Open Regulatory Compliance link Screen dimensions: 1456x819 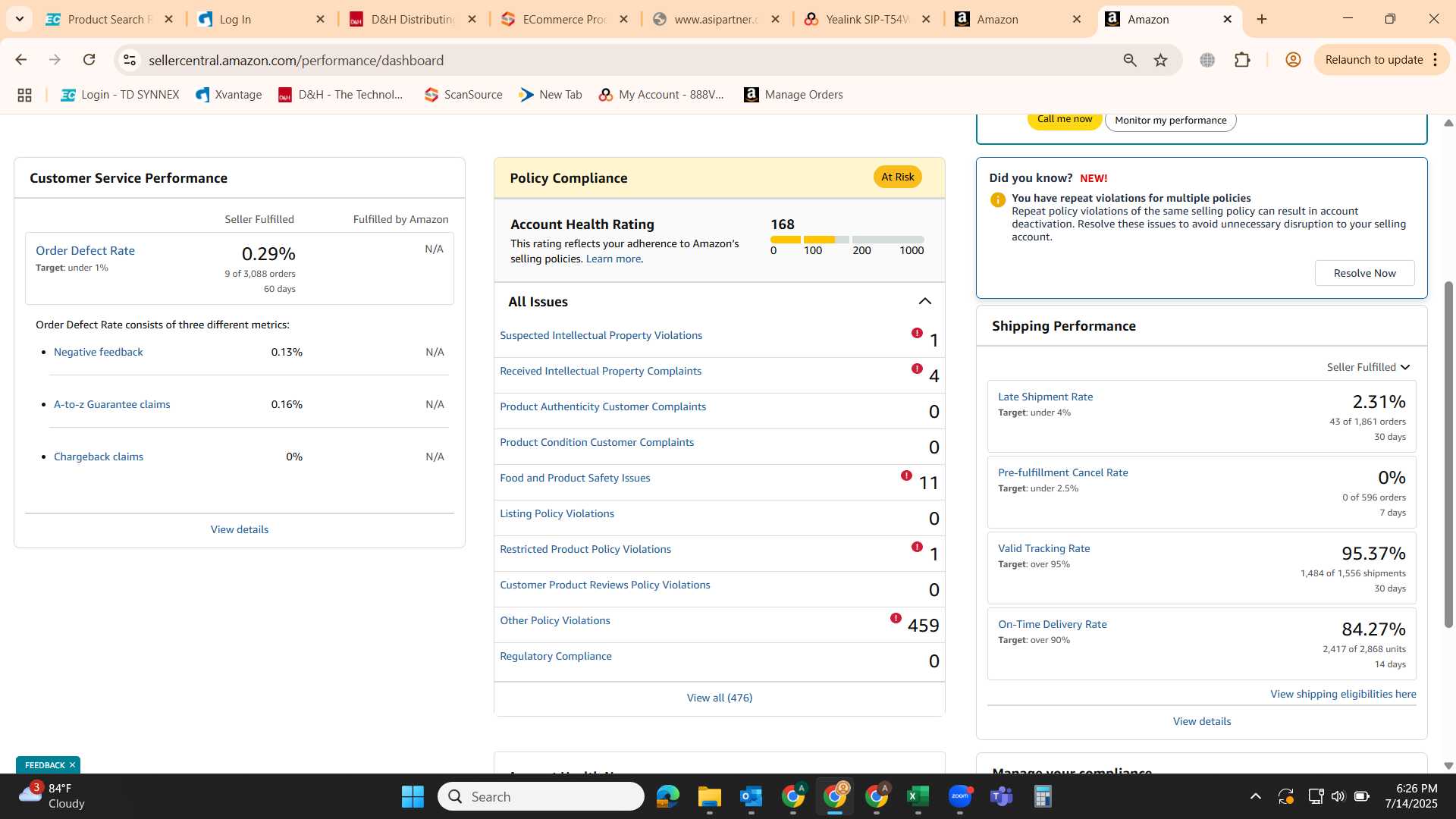(x=555, y=656)
